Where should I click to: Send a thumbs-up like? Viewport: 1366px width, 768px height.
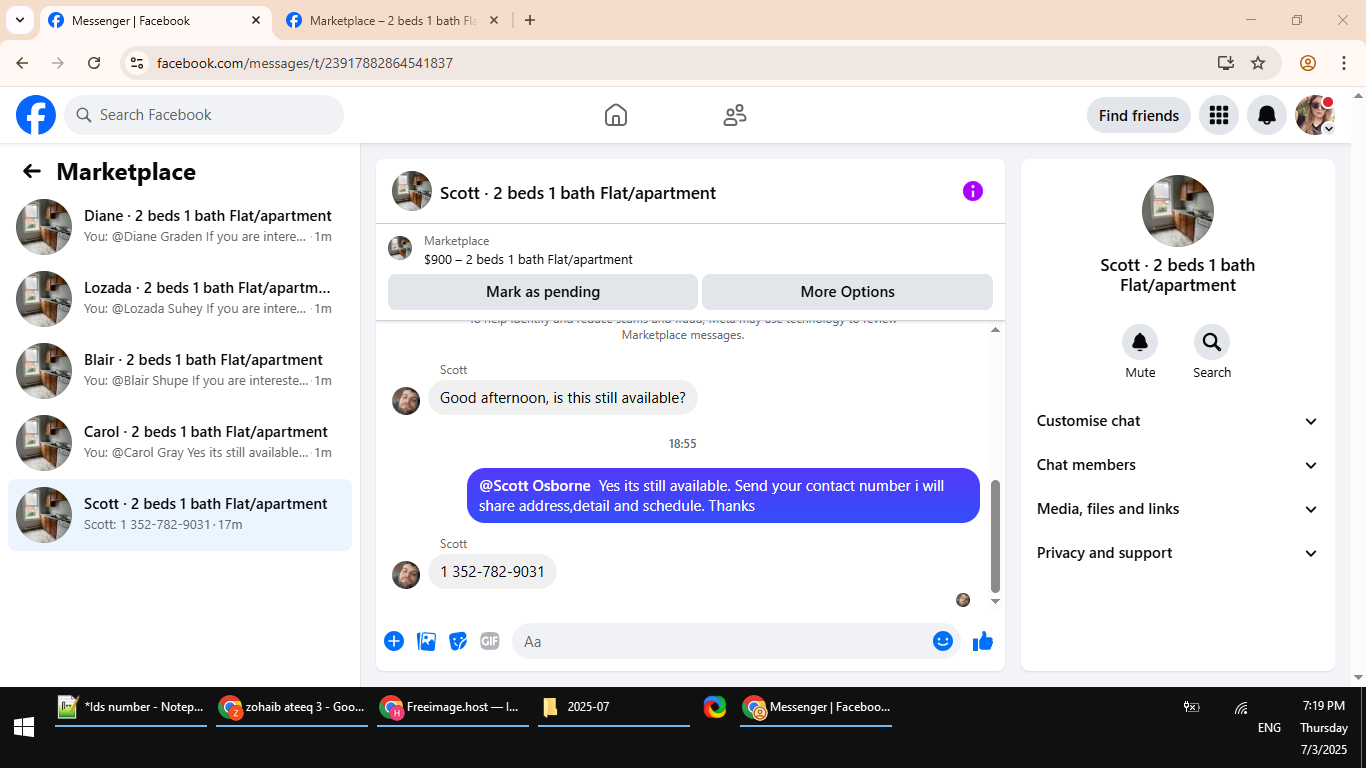pos(983,641)
